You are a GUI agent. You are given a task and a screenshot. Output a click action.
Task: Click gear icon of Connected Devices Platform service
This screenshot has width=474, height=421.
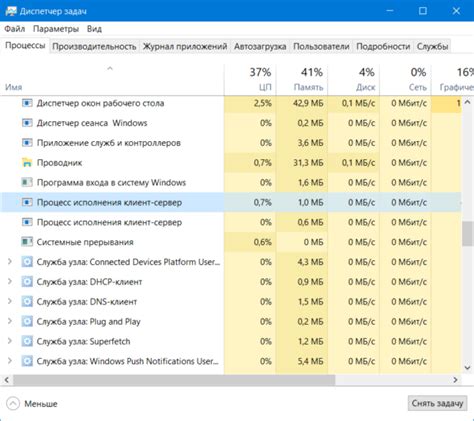pyautogui.click(x=27, y=262)
